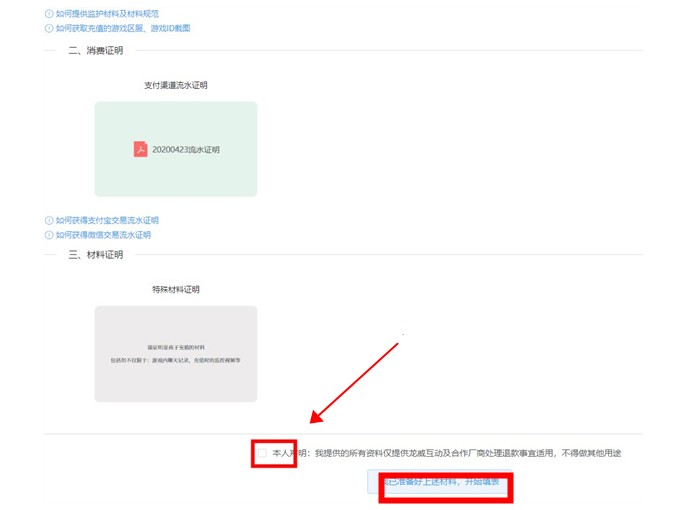Click the 三、材料证明 section heading
The height and width of the screenshot is (510, 684).
[96, 255]
